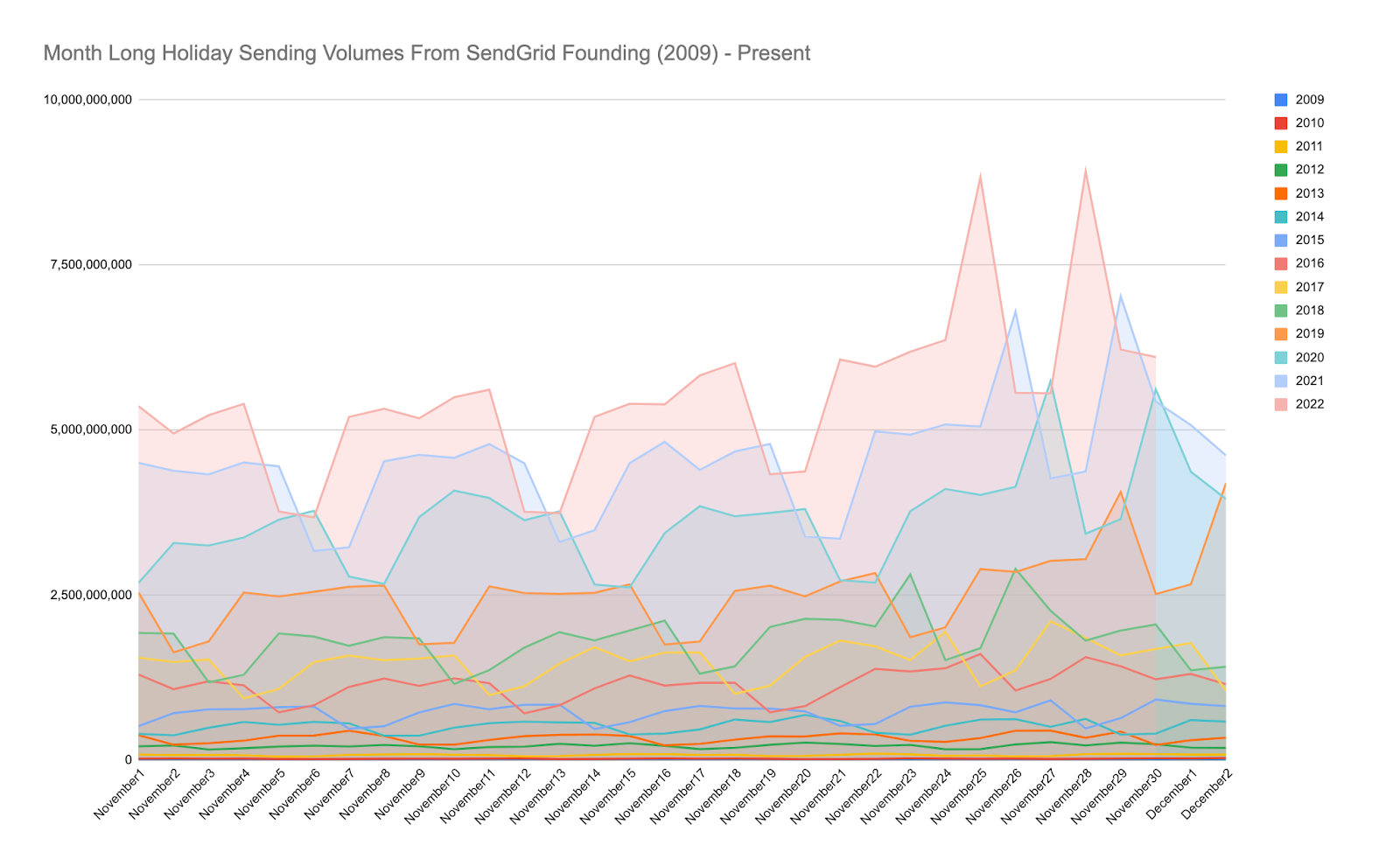
Task: Click the 2016 legend color swatch
Action: coord(1281,263)
